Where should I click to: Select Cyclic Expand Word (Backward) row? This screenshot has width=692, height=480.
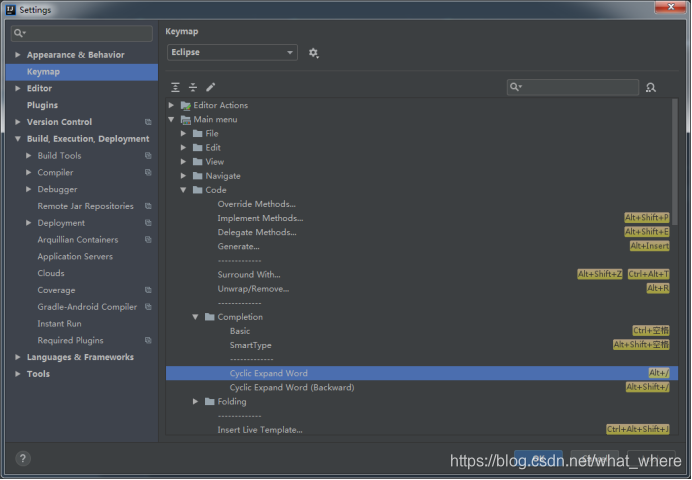(421, 387)
